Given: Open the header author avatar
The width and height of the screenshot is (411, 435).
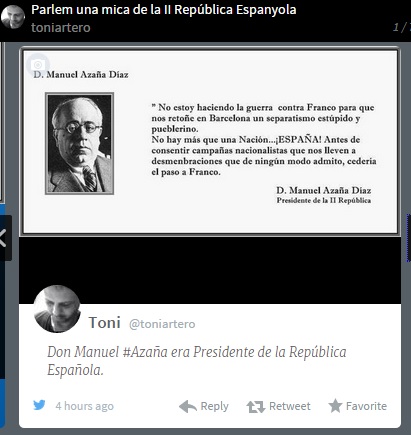Looking at the screenshot, I should 13,17.
